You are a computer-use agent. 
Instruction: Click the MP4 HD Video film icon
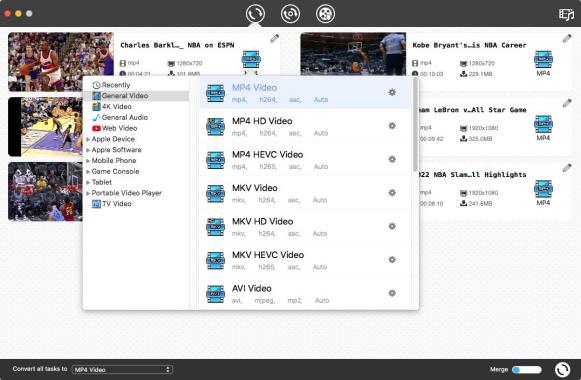tap(215, 127)
